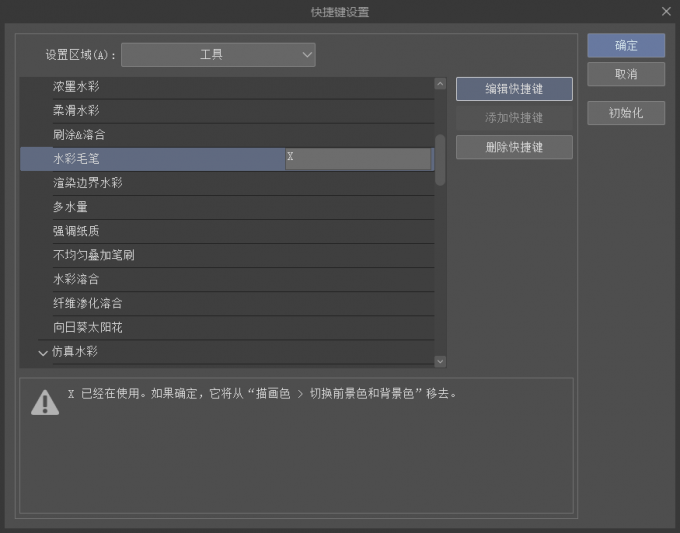The image size is (680, 533).
Task: Select the 水彩毛笔 row
Action: tap(227, 159)
